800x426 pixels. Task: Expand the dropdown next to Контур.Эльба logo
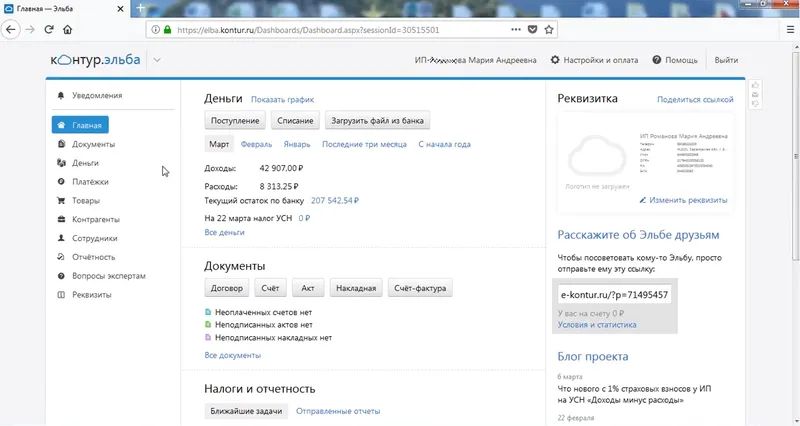(x=157, y=60)
